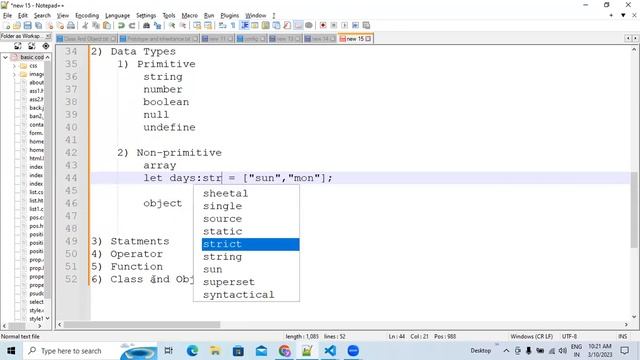Toggle Word Wrap in the toolbar
Viewport: 640px width, 360px height.
[222, 25]
